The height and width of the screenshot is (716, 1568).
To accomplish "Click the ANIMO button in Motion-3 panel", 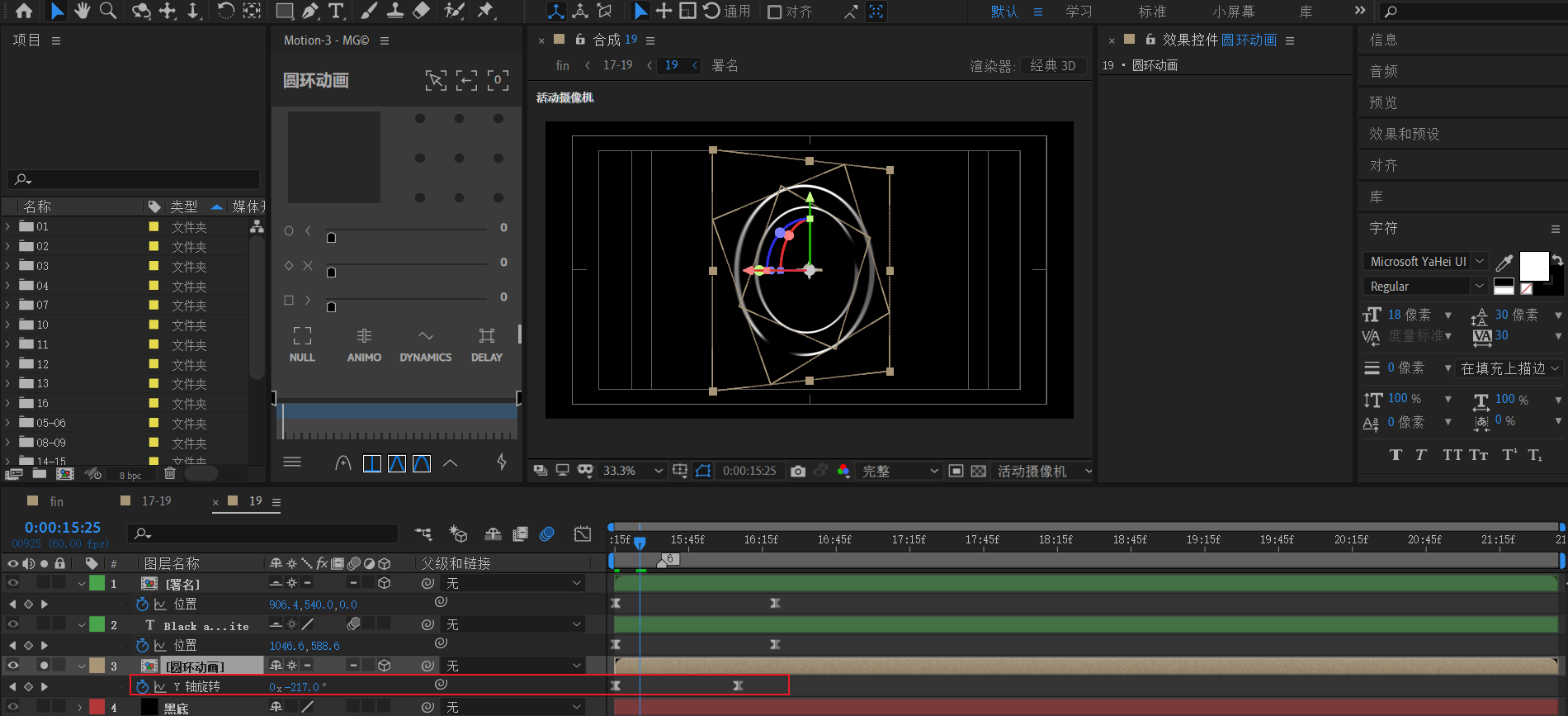I will [x=364, y=344].
